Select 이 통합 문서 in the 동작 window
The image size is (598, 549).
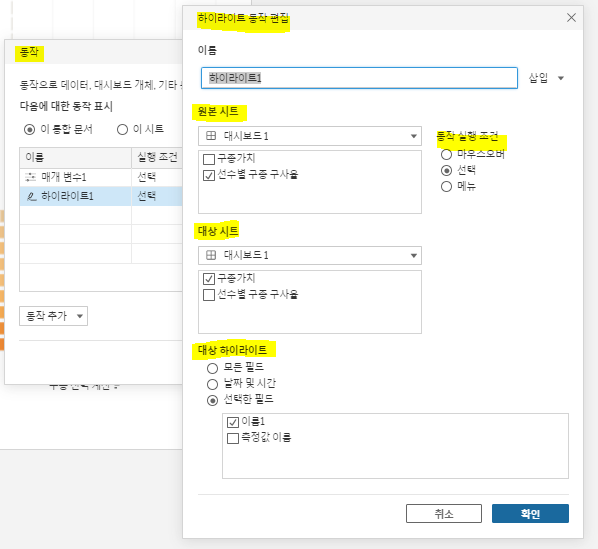pyautogui.click(x=29, y=130)
